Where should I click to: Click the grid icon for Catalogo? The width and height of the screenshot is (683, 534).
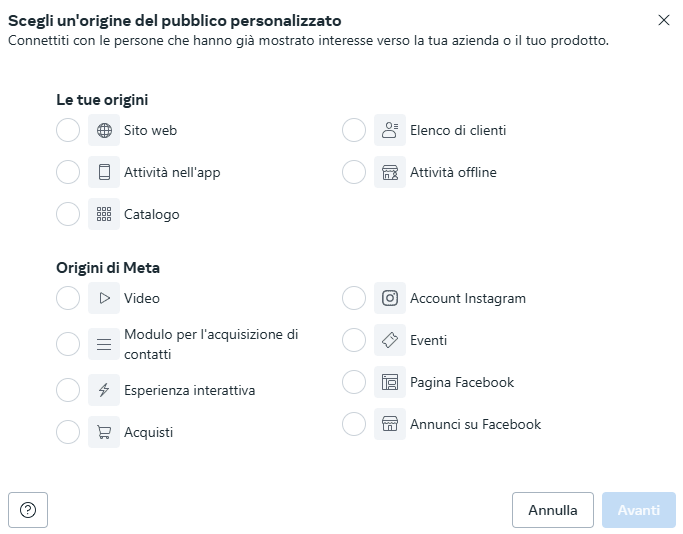[104, 215]
